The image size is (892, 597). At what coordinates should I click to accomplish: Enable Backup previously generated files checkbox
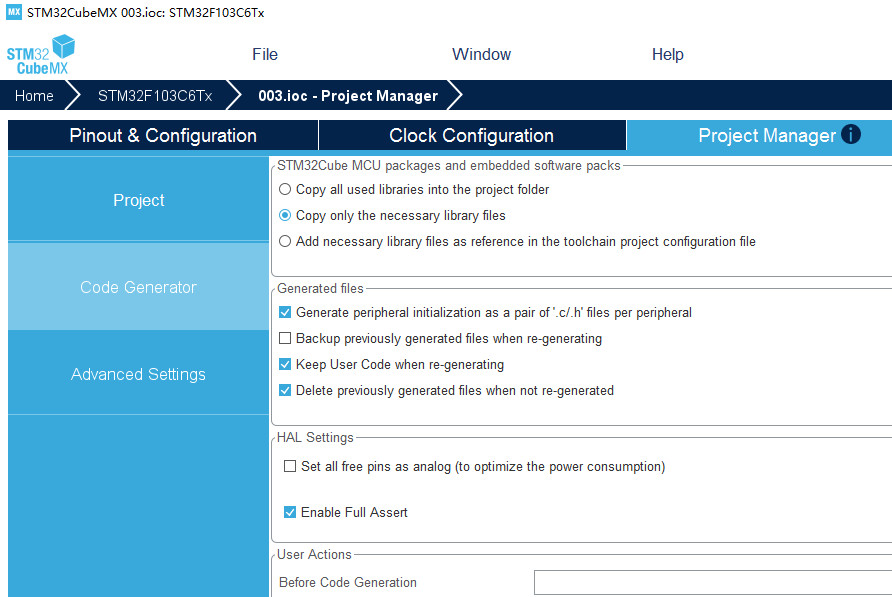pyautogui.click(x=285, y=338)
